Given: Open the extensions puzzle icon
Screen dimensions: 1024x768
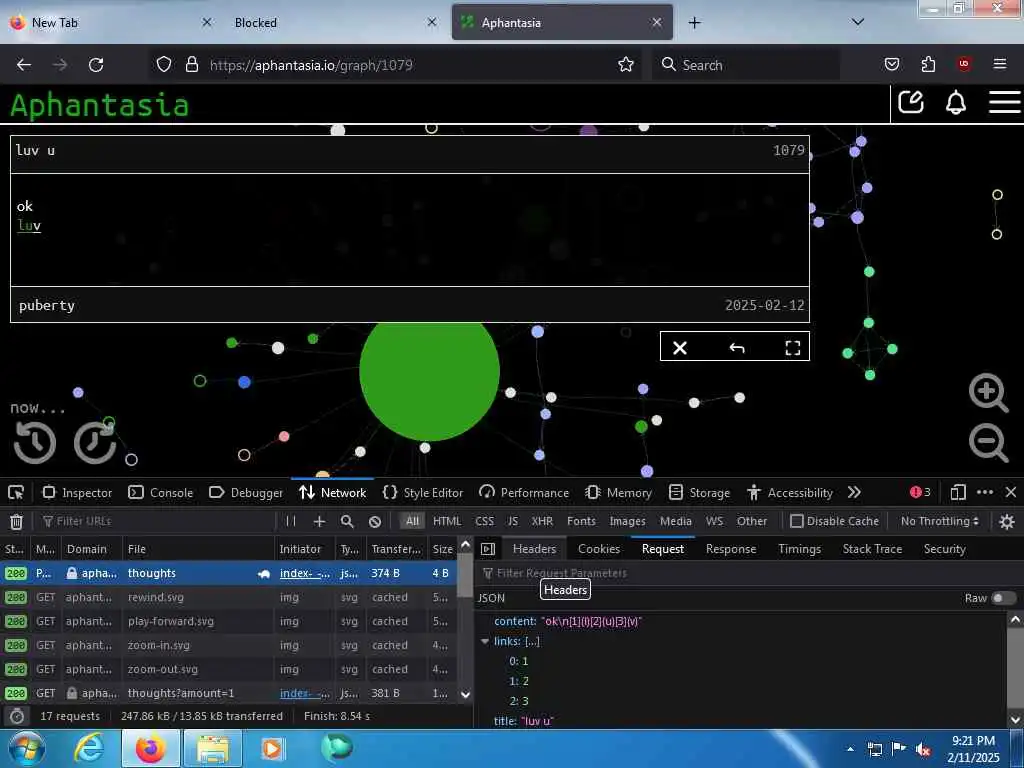Looking at the screenshot, I should click(x=928, y=64).
